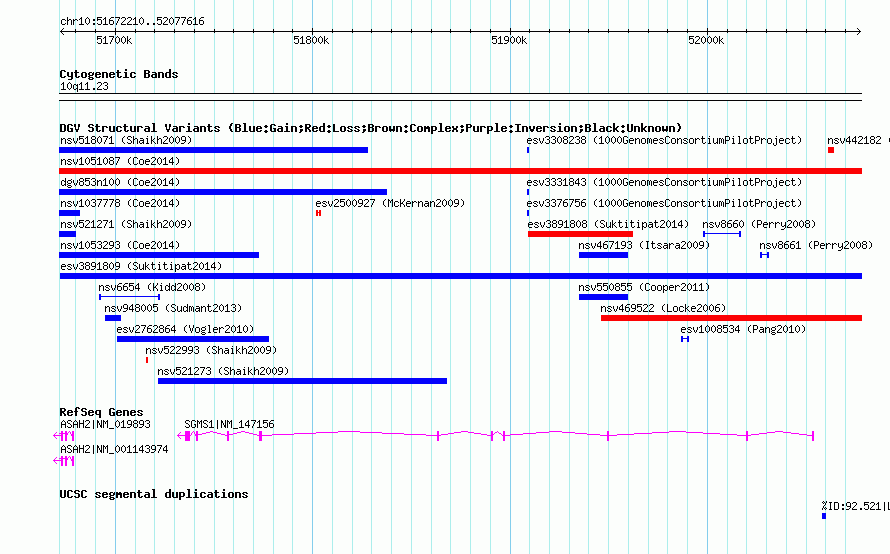This screenshot has height=554, width=890.
Task: Open the nsv8660 (Perry2008) variant label
Action: pyautogui.click(x=759, y=224)
